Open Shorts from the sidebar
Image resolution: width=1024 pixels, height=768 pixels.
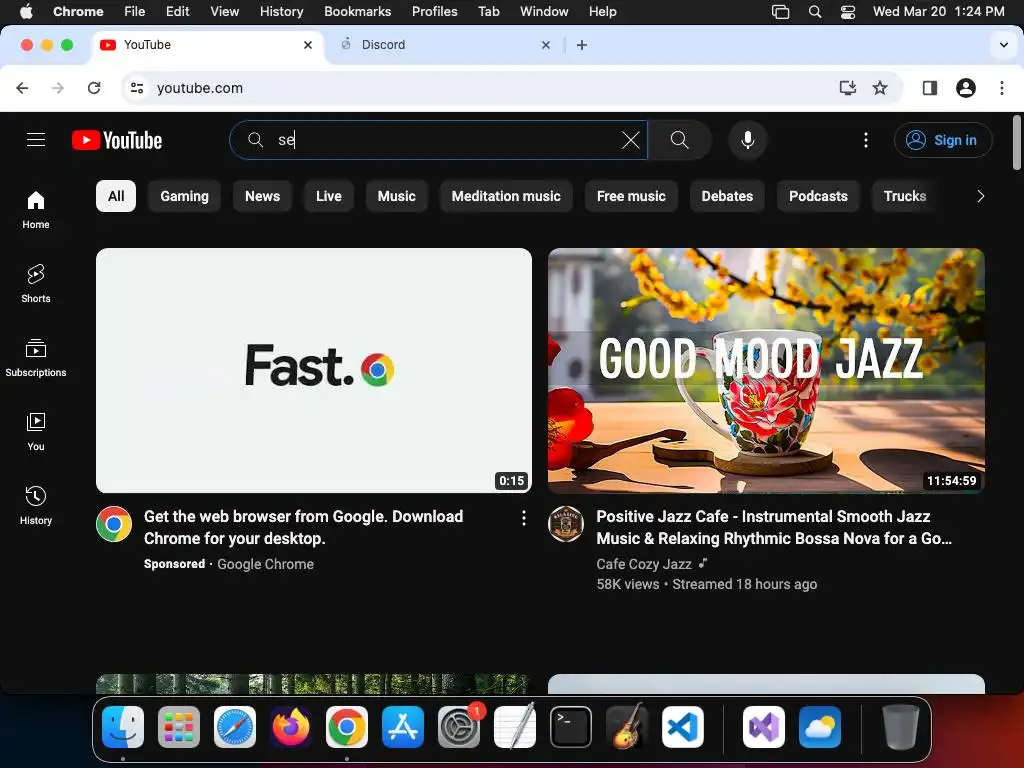(x=36, y=283)
